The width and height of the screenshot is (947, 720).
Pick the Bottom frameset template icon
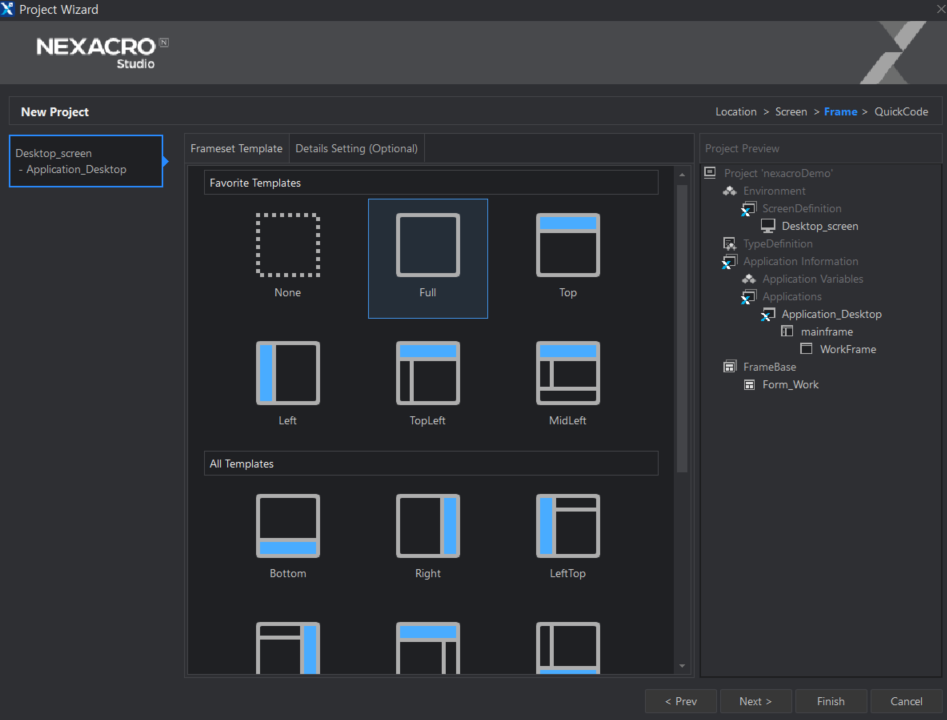click(x=287, y=526)
